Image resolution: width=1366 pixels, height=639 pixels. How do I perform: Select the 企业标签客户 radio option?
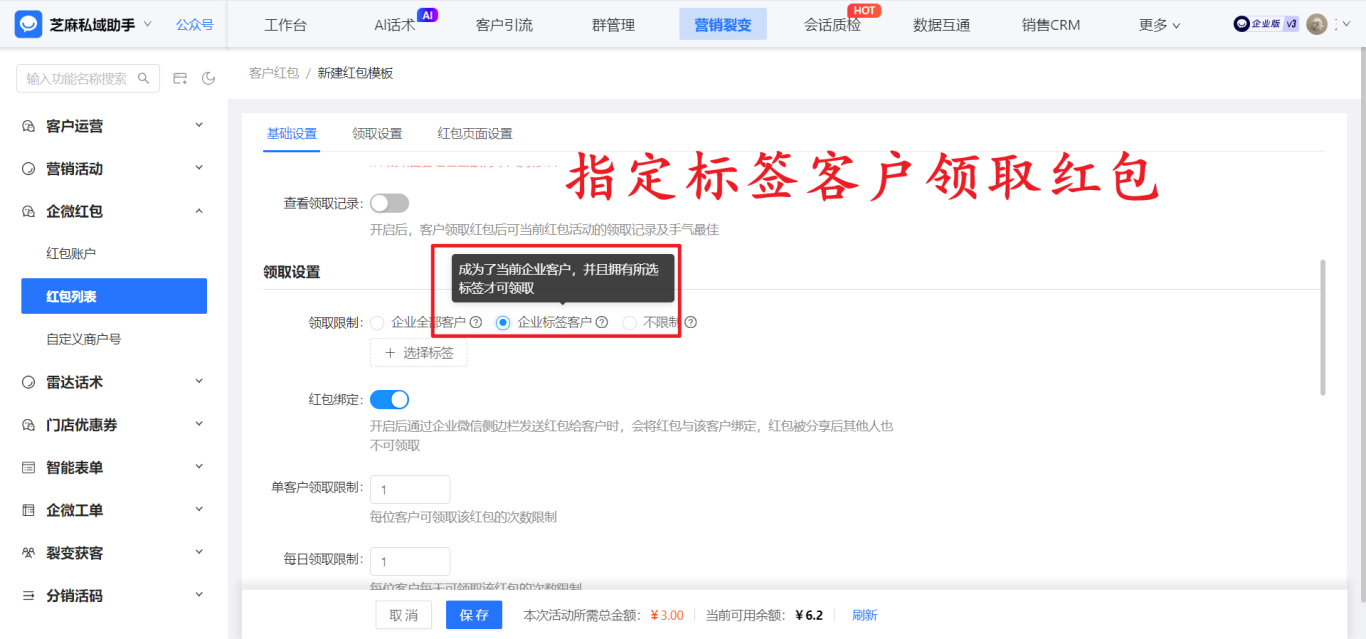click(x=503, y=322)
